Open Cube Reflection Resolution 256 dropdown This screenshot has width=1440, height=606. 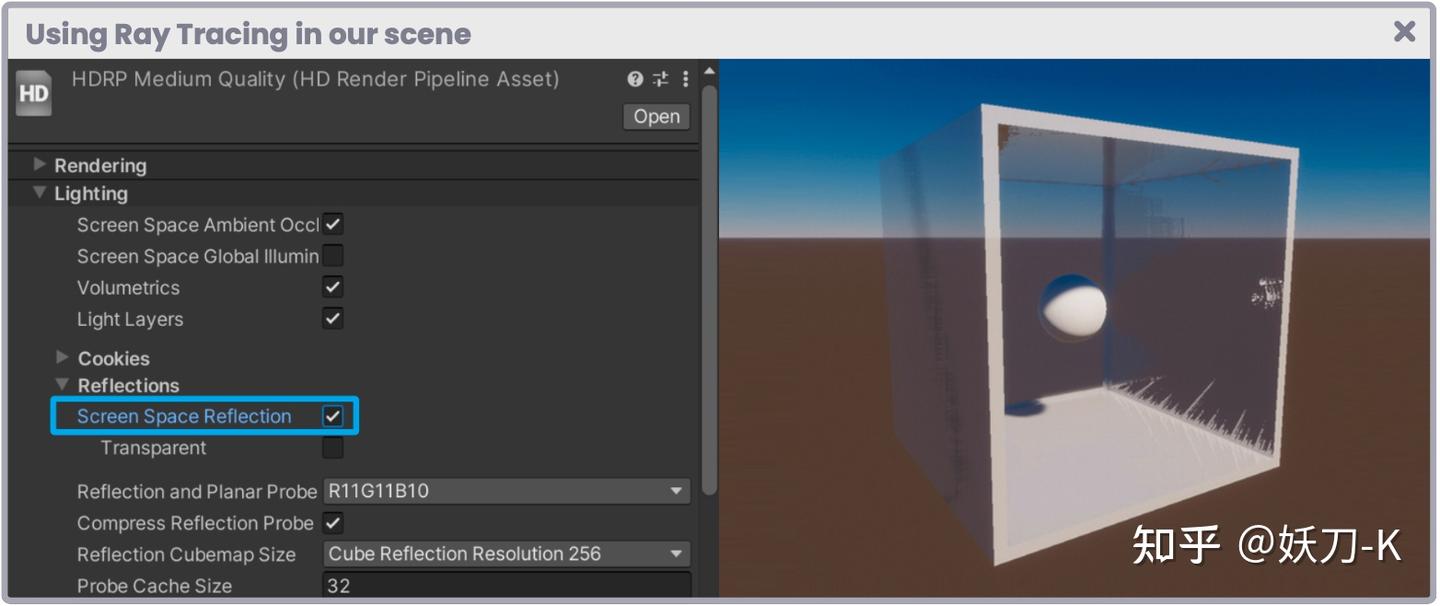point(507,553)
